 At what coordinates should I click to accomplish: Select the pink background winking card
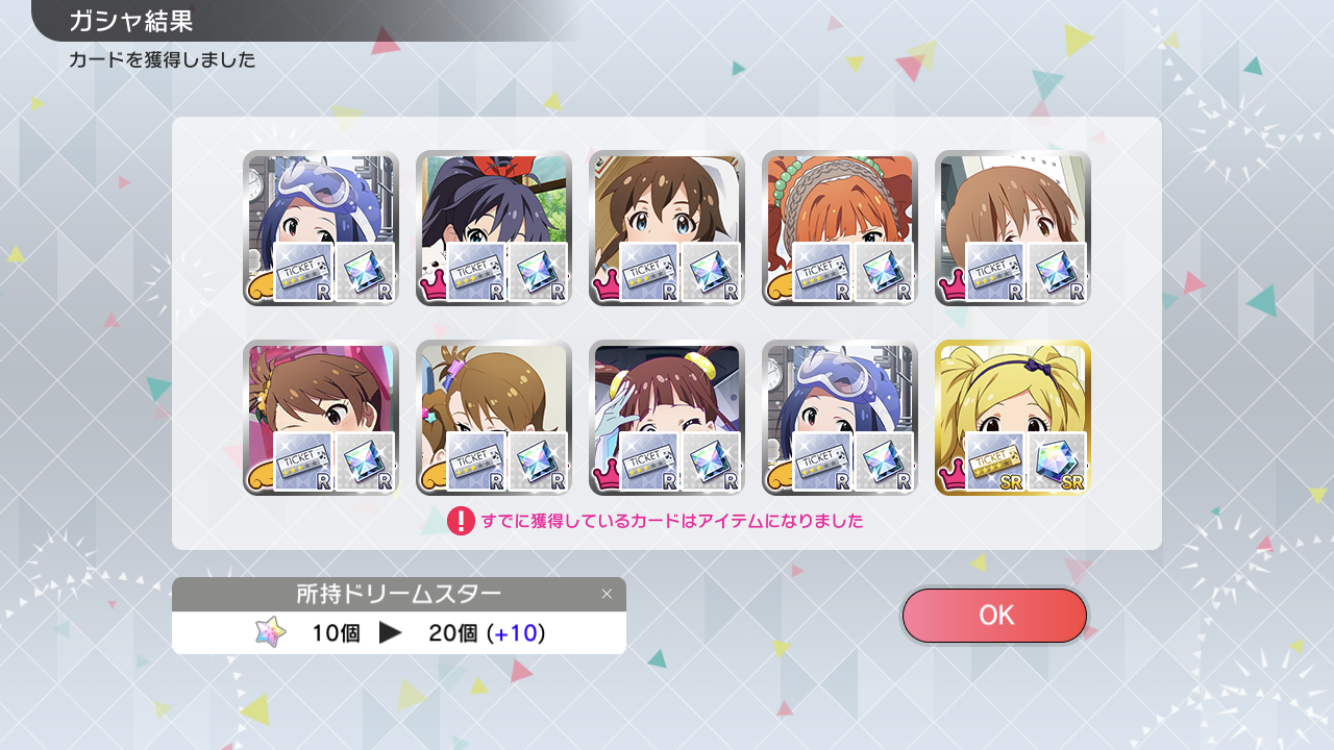tap(321, 418)
